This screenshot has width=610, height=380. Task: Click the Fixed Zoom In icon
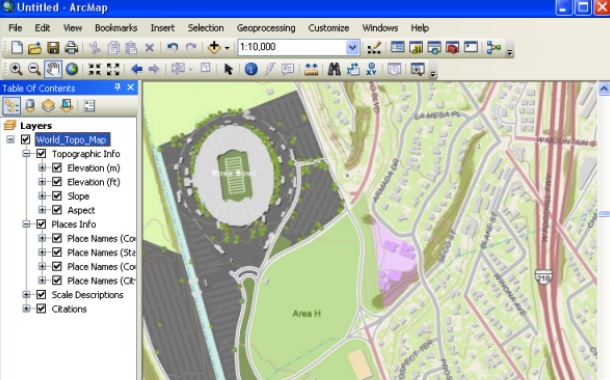(95, 69)
